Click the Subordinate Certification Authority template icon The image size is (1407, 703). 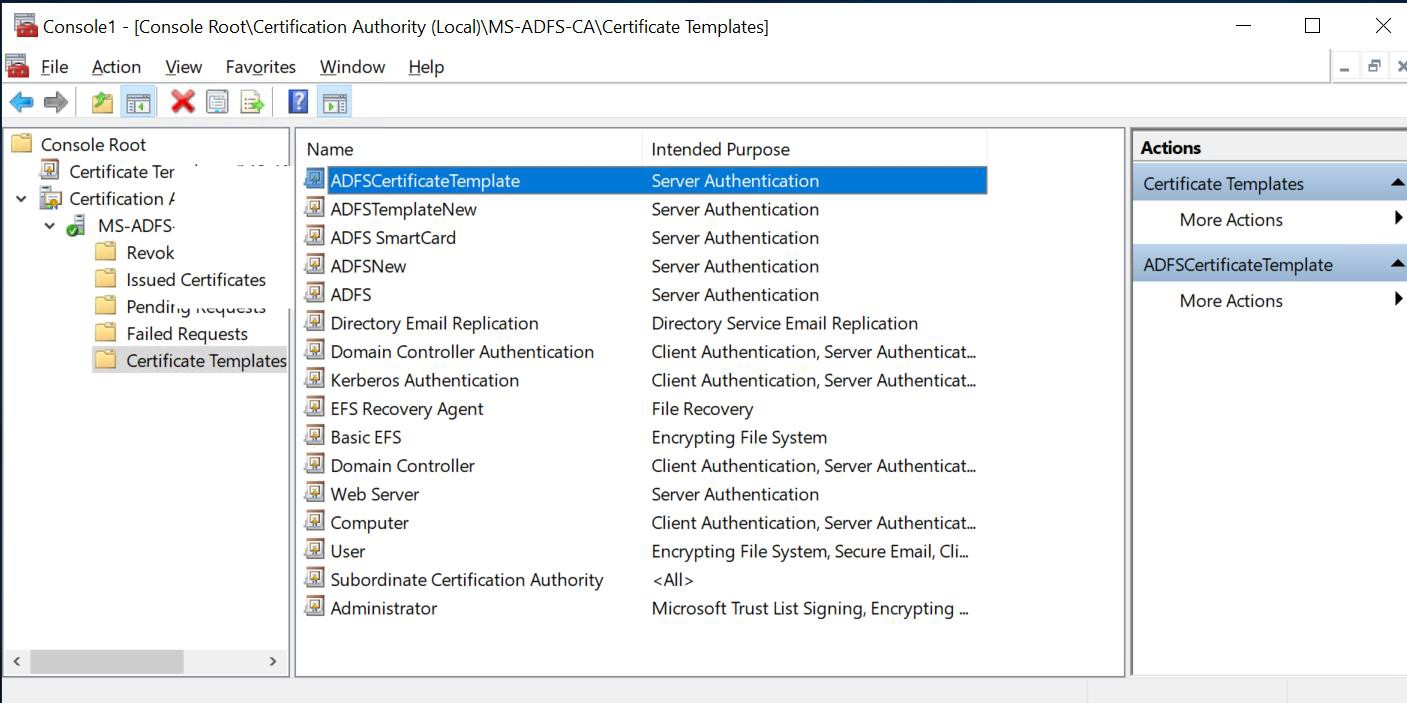[315, 579]
